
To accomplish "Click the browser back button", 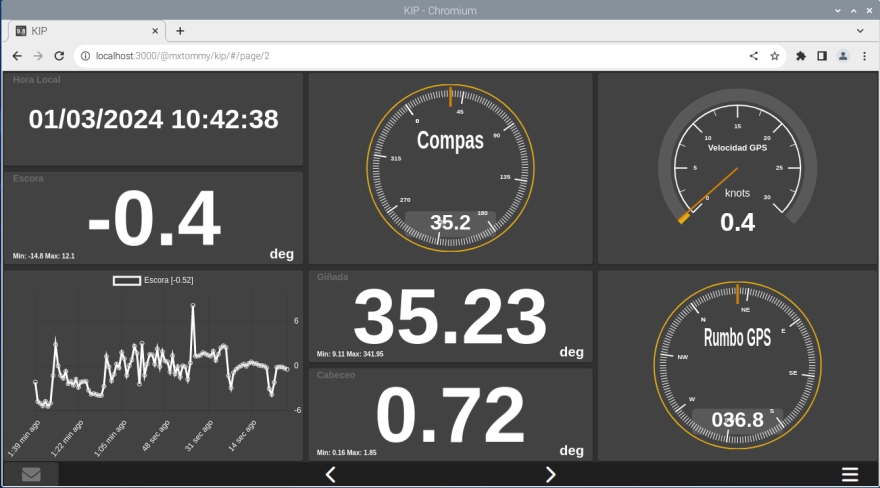I will 17,56.
